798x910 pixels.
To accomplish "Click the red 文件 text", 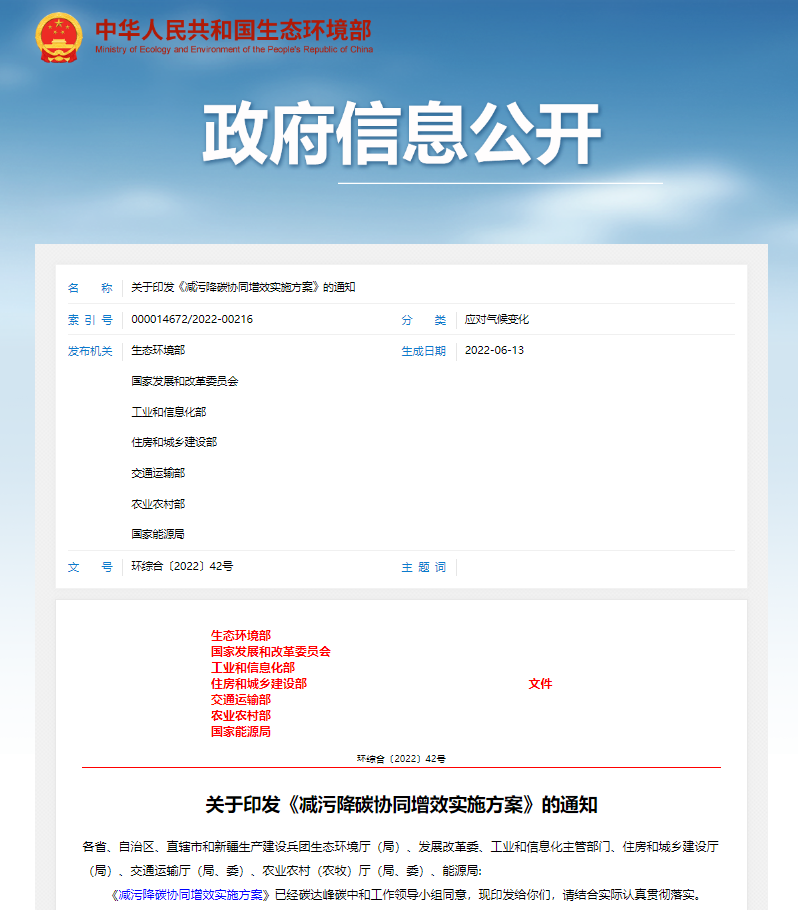I will (x=540, y=684).
